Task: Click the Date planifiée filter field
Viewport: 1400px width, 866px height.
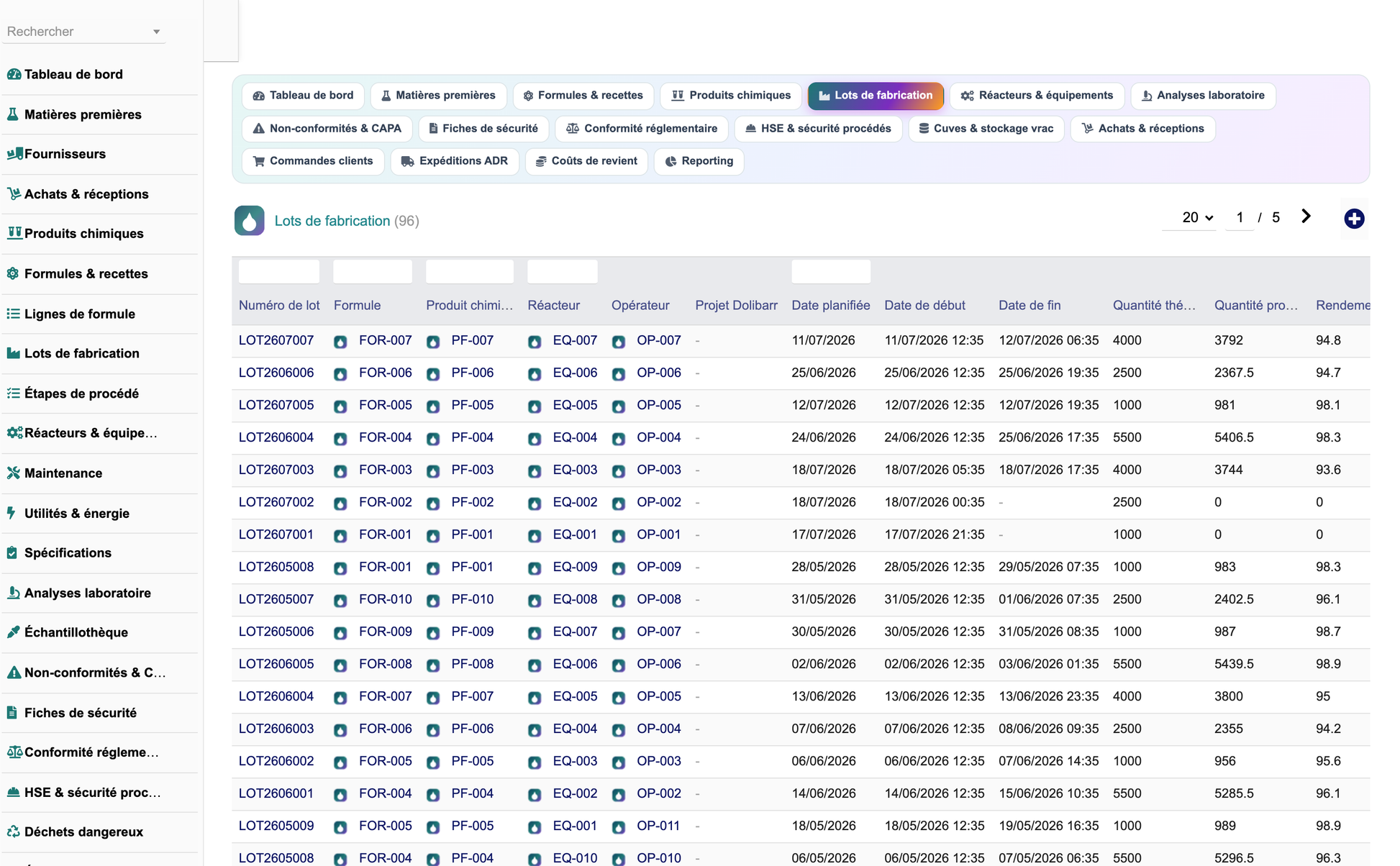Action: [831, 272]
